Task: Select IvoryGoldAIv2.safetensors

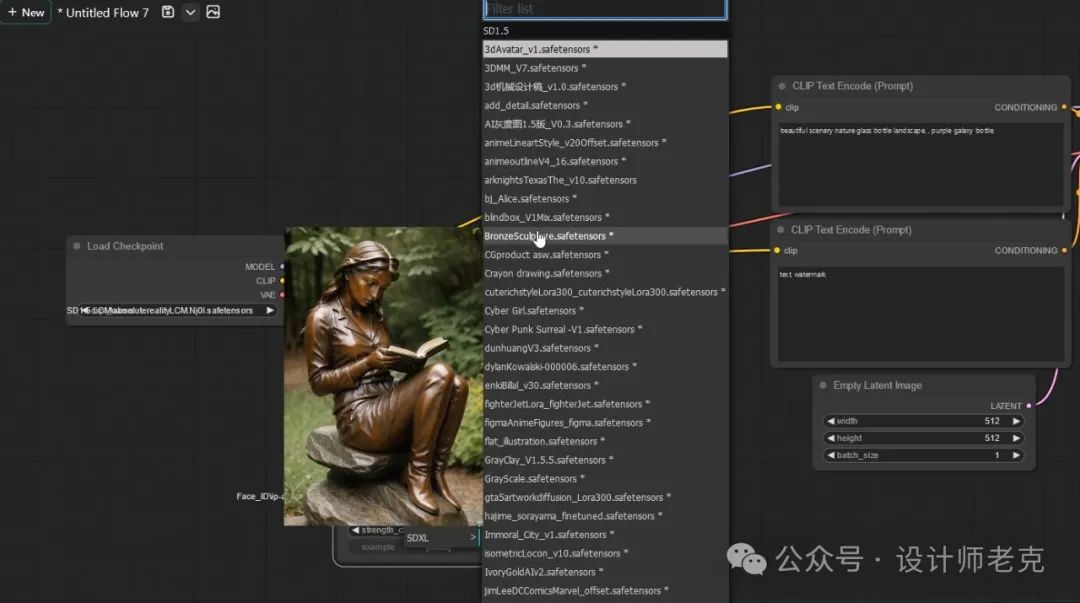Action: pyautogui.click(x=605, y=571)
